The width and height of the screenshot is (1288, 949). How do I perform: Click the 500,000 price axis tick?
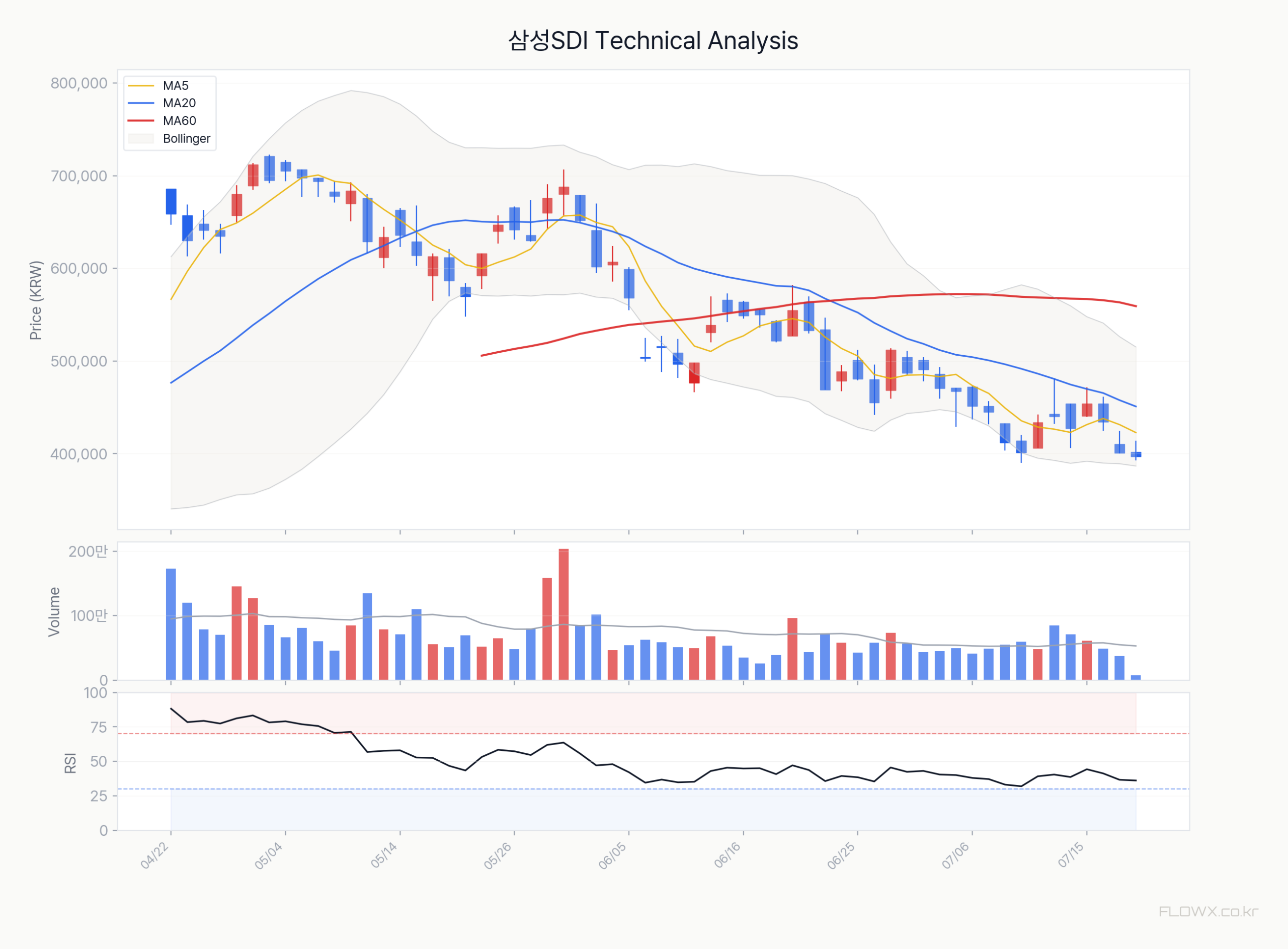[x=79, y=361]
